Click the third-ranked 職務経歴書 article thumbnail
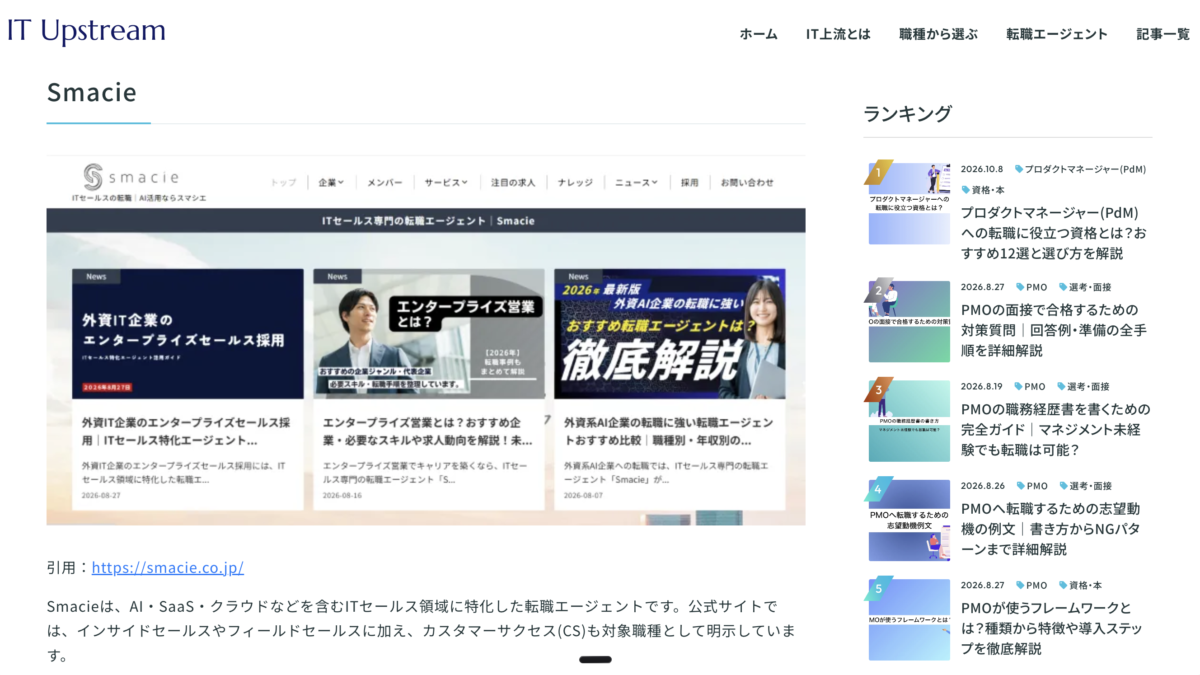 [x=909, y=420]
